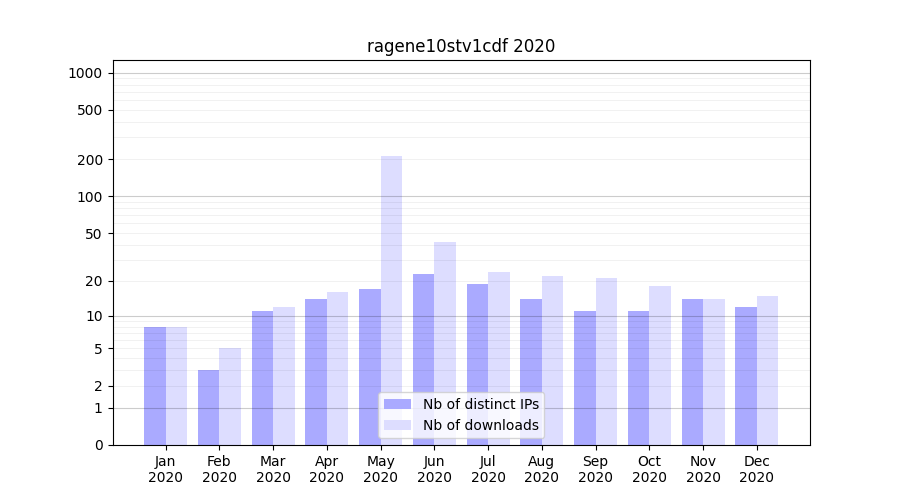The image size is (900, 500).
Task: Select the 'Nb of distinct IPs' legend label
Action: 480,404
